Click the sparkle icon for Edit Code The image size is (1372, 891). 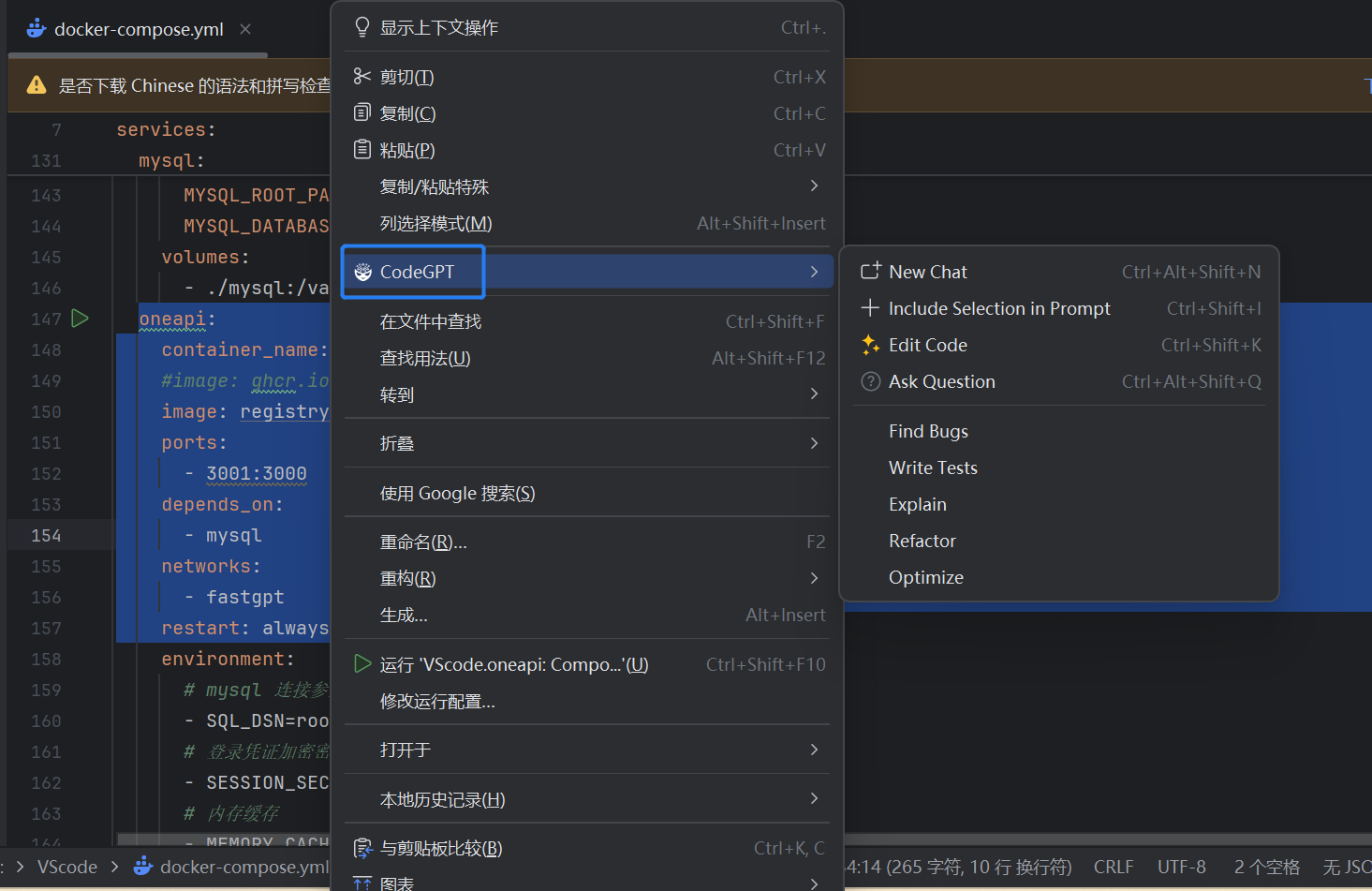point(870,345)
